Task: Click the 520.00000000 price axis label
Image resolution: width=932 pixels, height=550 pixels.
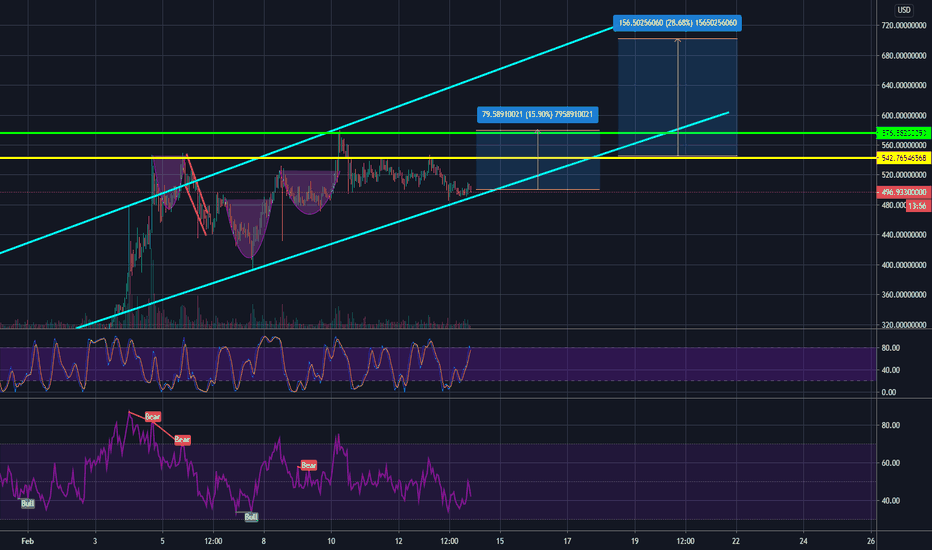Action: click(x=903, y=175)
